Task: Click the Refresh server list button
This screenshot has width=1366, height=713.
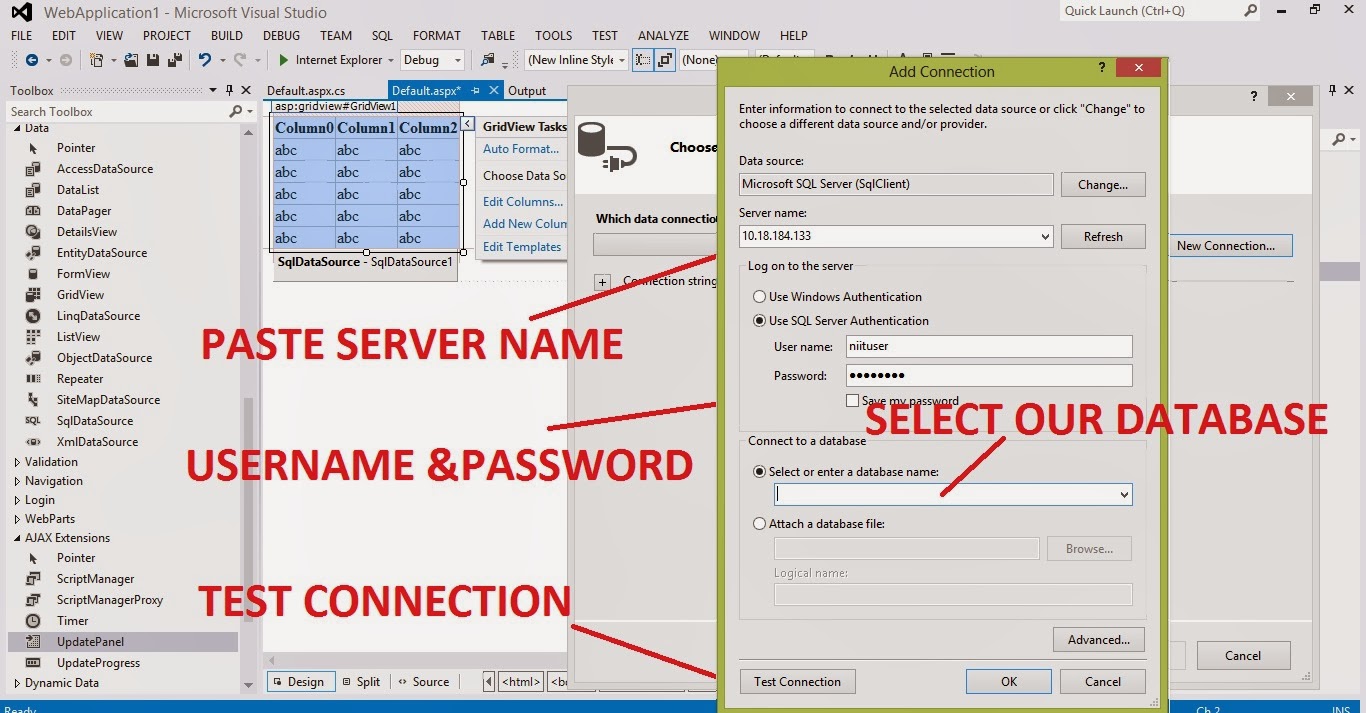Action: pos(1103,237)
